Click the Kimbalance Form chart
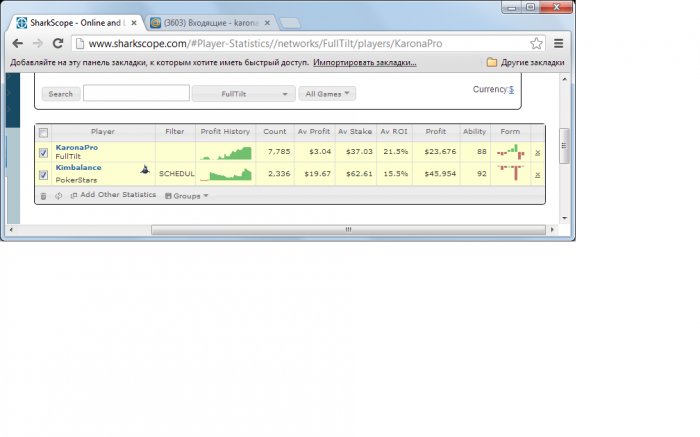Screen dimensions: 700x437 [510, 173]
